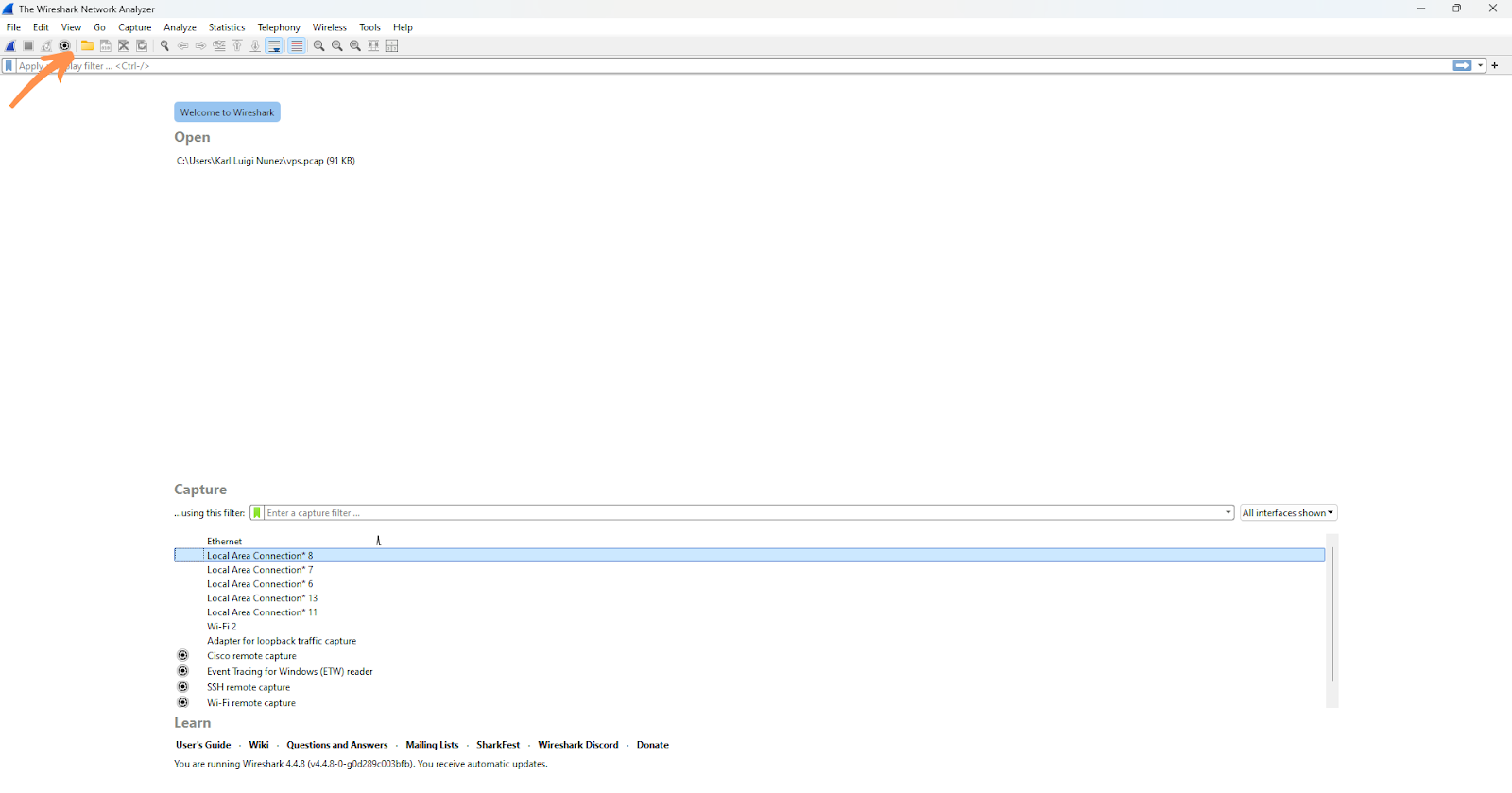The height and width of the screenshot is (793, 1512).
Task: Click the reset layout icon
Action: (391, 45)
